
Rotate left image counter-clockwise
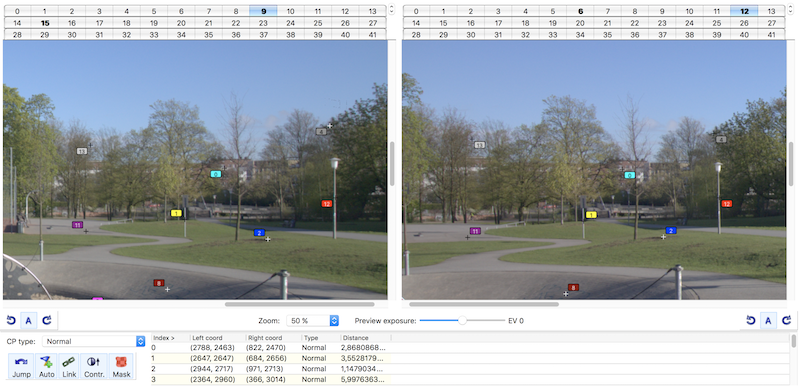coord(11,321)
